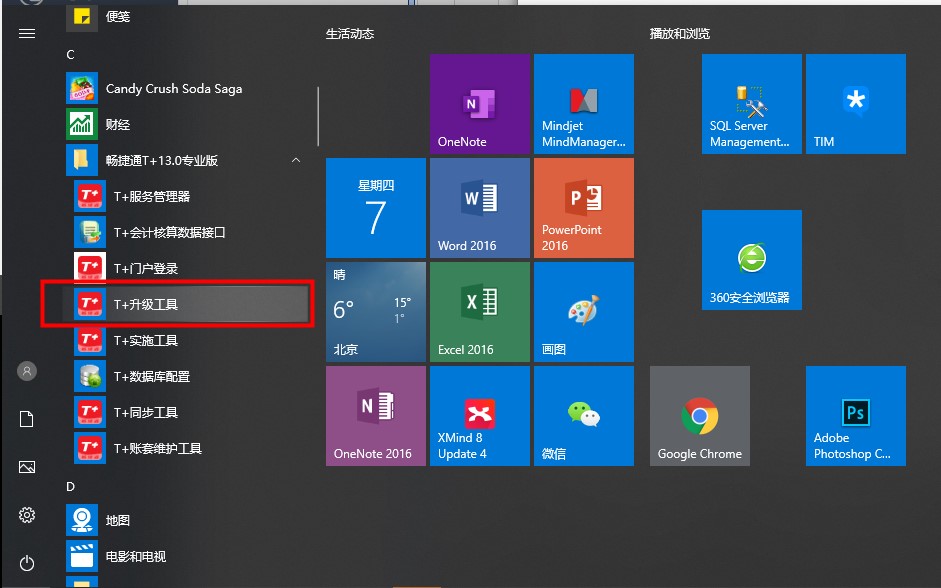Launch the Google Chrome tile
This screenshot has height=588, width=941.
(x=700, y=416)
